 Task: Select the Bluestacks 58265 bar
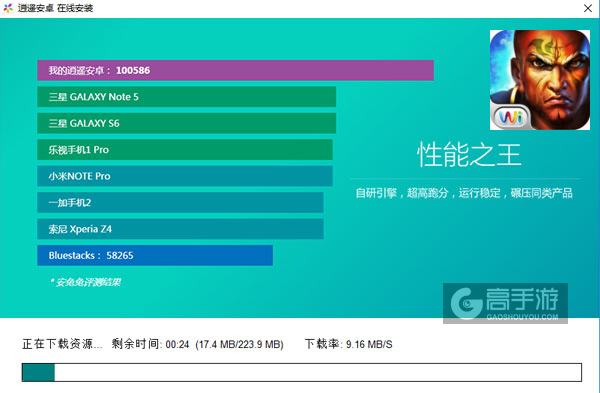tap(155, 255)
